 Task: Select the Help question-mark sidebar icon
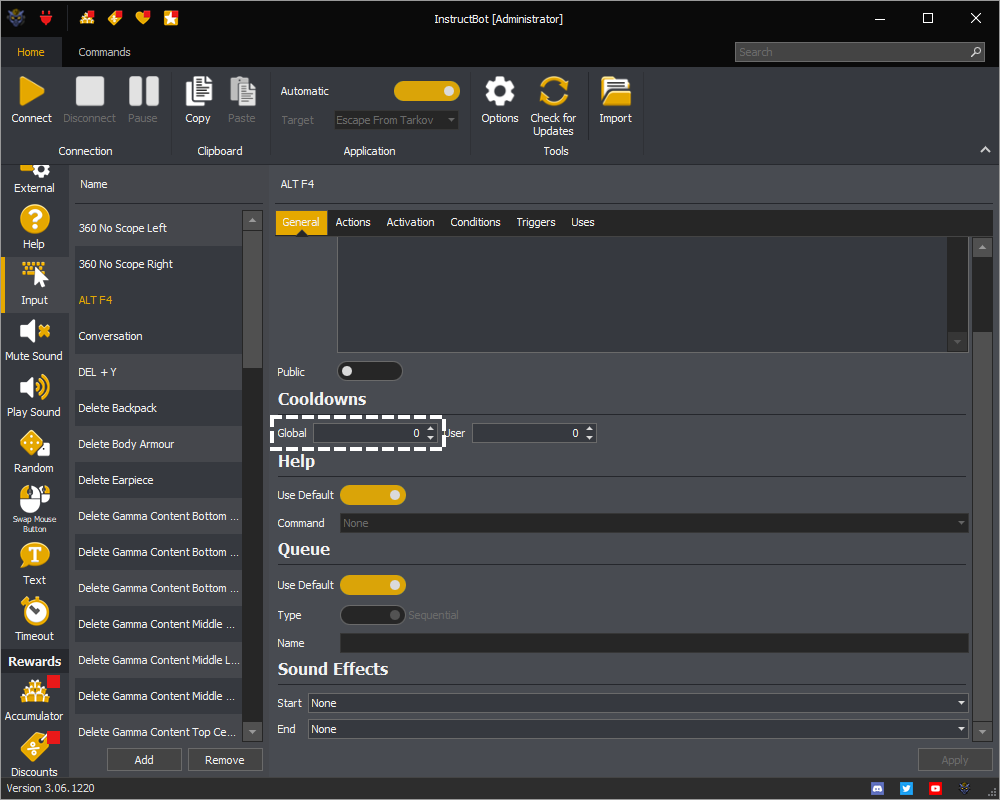click(x=34, y=220)
